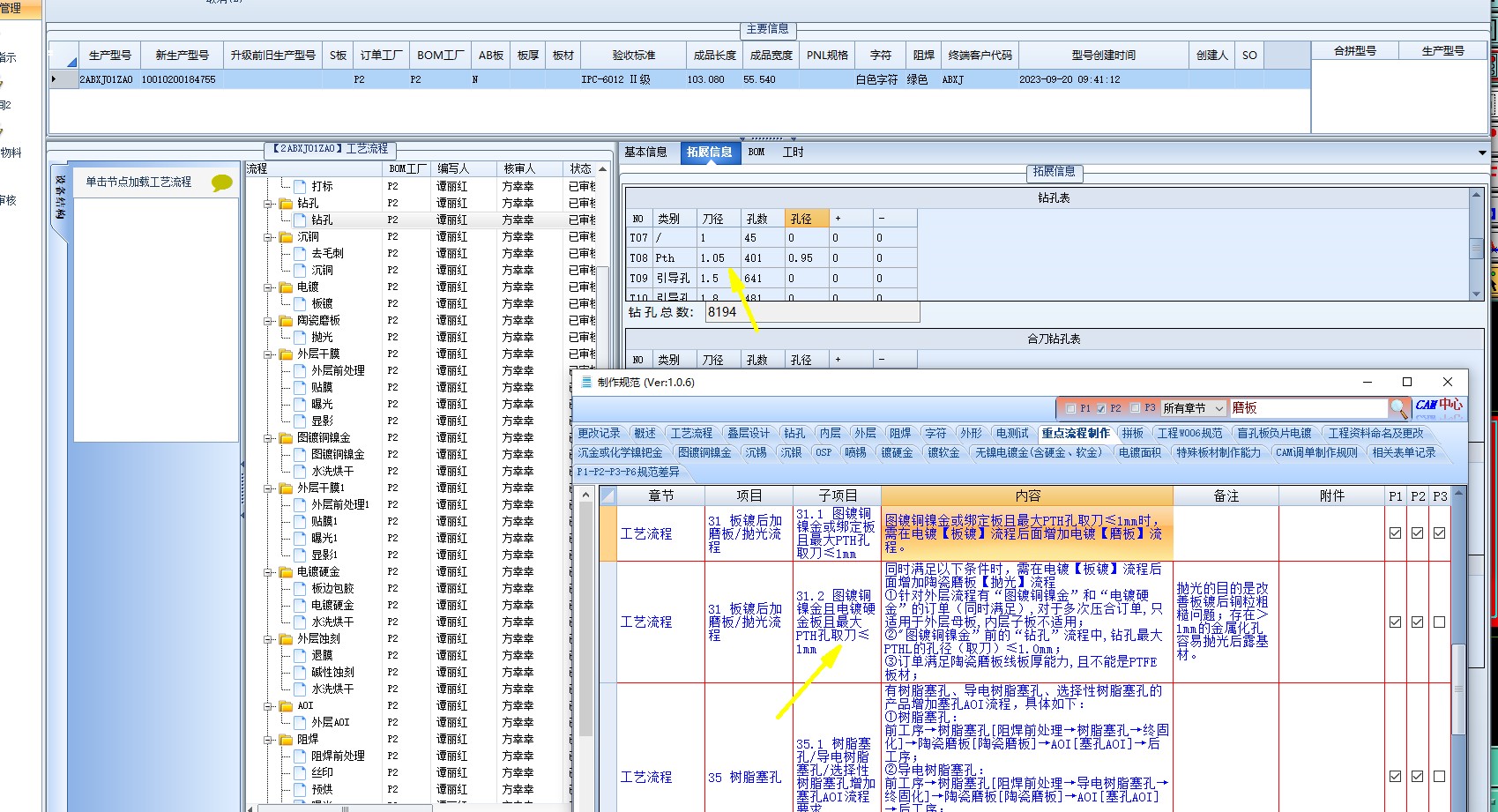The height and width of the screenshot is (812, 1498).
Task: Click the 碱性蚀刻 document icon
Action: click(300, 673)
